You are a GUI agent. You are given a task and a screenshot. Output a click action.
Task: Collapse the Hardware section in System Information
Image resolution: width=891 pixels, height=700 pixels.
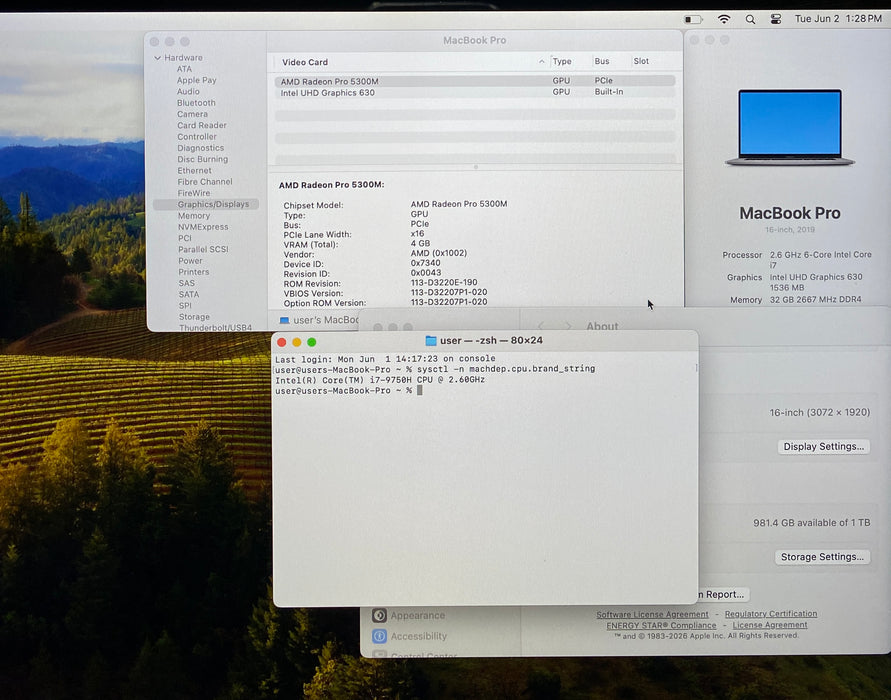(157, 58)
